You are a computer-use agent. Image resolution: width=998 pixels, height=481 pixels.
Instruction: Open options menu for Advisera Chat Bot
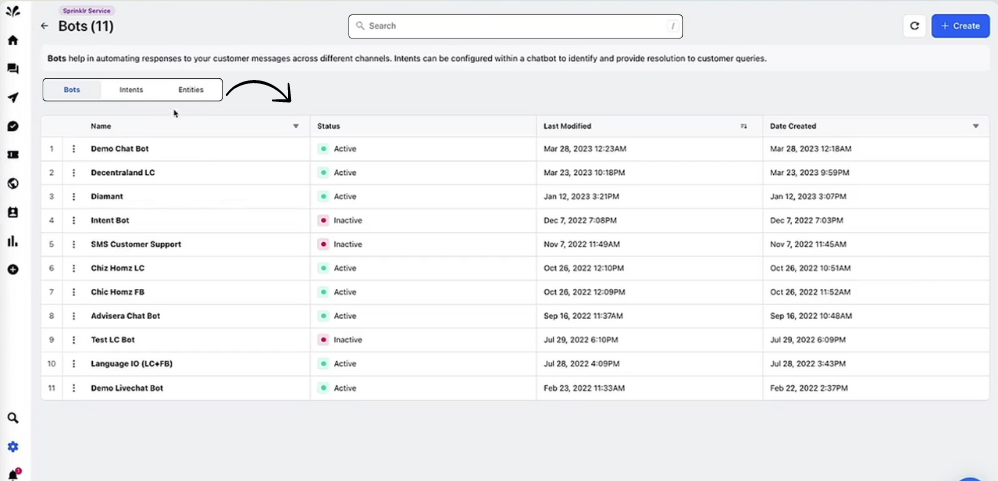point(74,316)
